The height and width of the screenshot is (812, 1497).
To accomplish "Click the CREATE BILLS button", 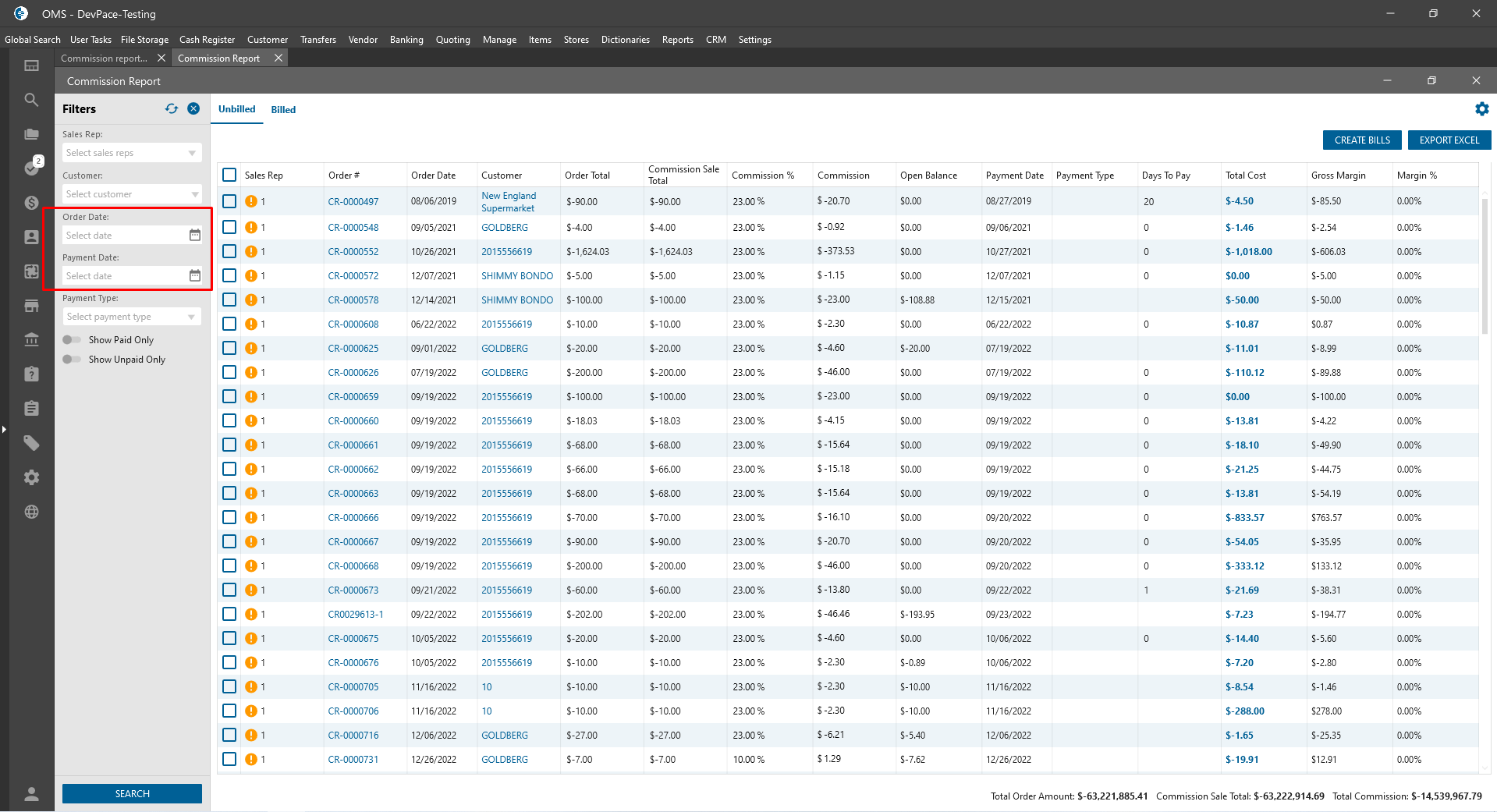I will [x=1362, y=140].
